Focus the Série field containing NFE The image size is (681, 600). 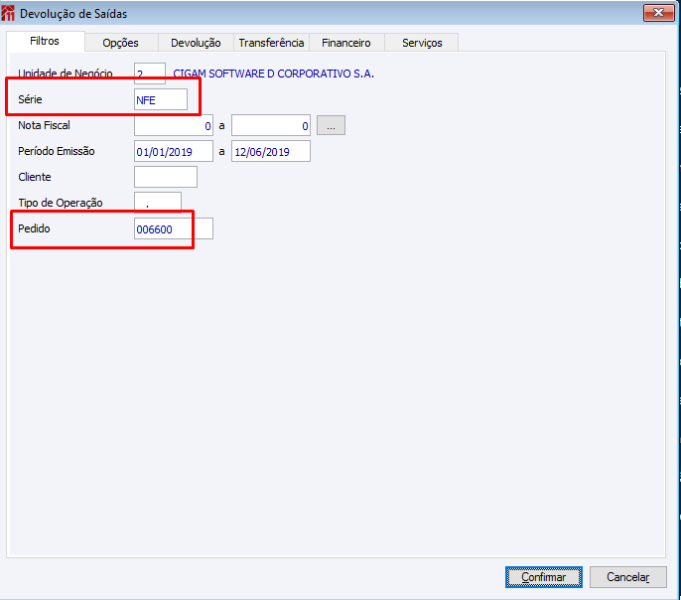tap(161, 99)
